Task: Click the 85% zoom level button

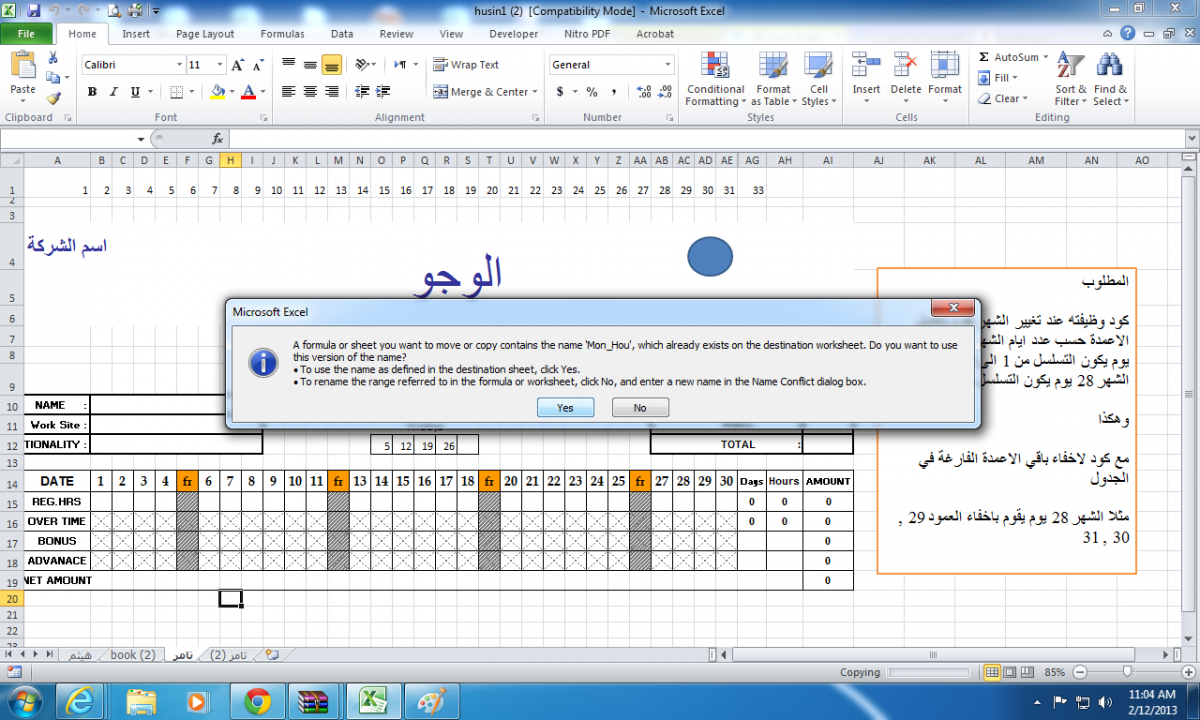Action: click(x=1054, y=672)
